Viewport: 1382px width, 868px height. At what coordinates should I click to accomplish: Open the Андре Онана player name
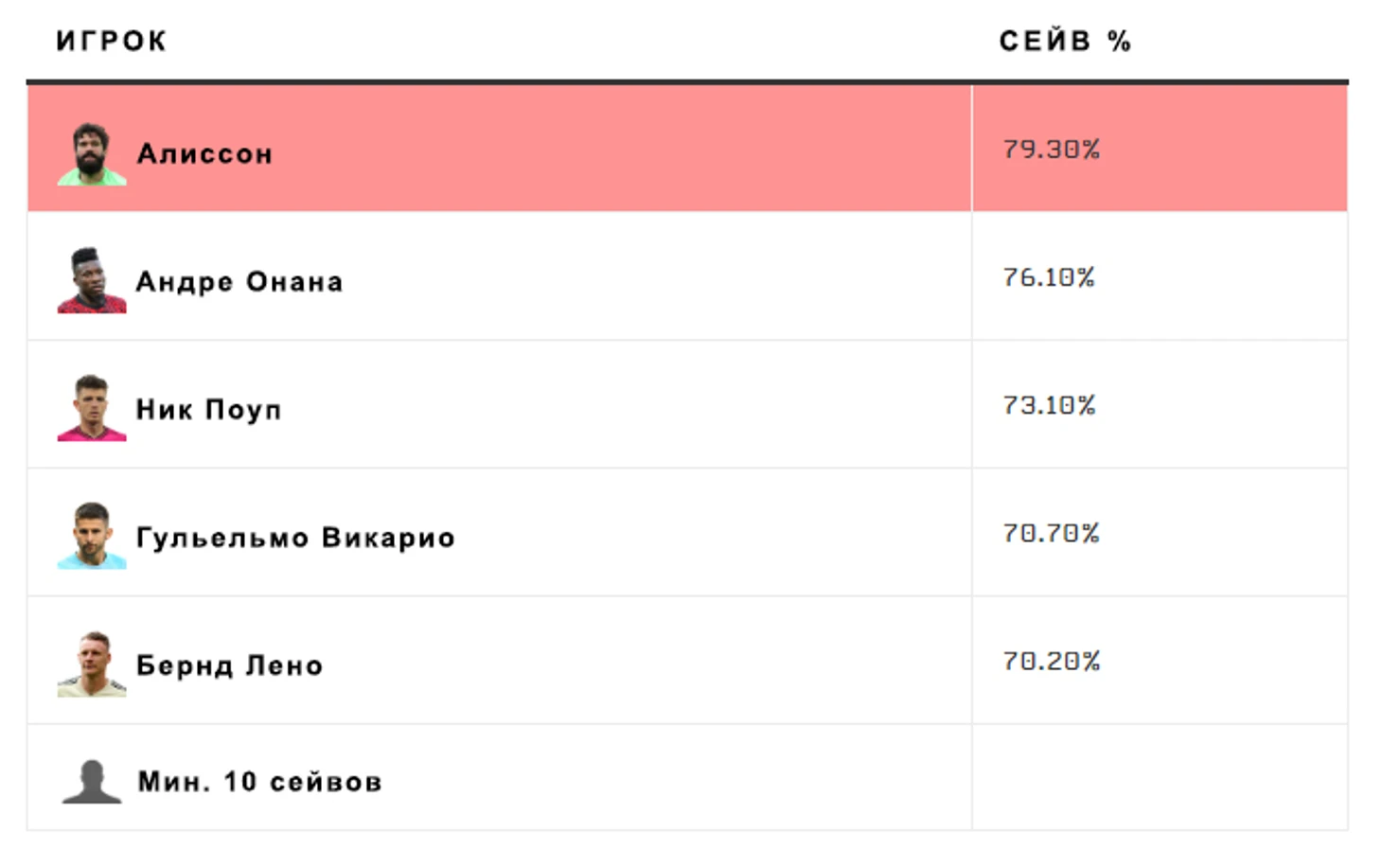click(x=239, y=281)
